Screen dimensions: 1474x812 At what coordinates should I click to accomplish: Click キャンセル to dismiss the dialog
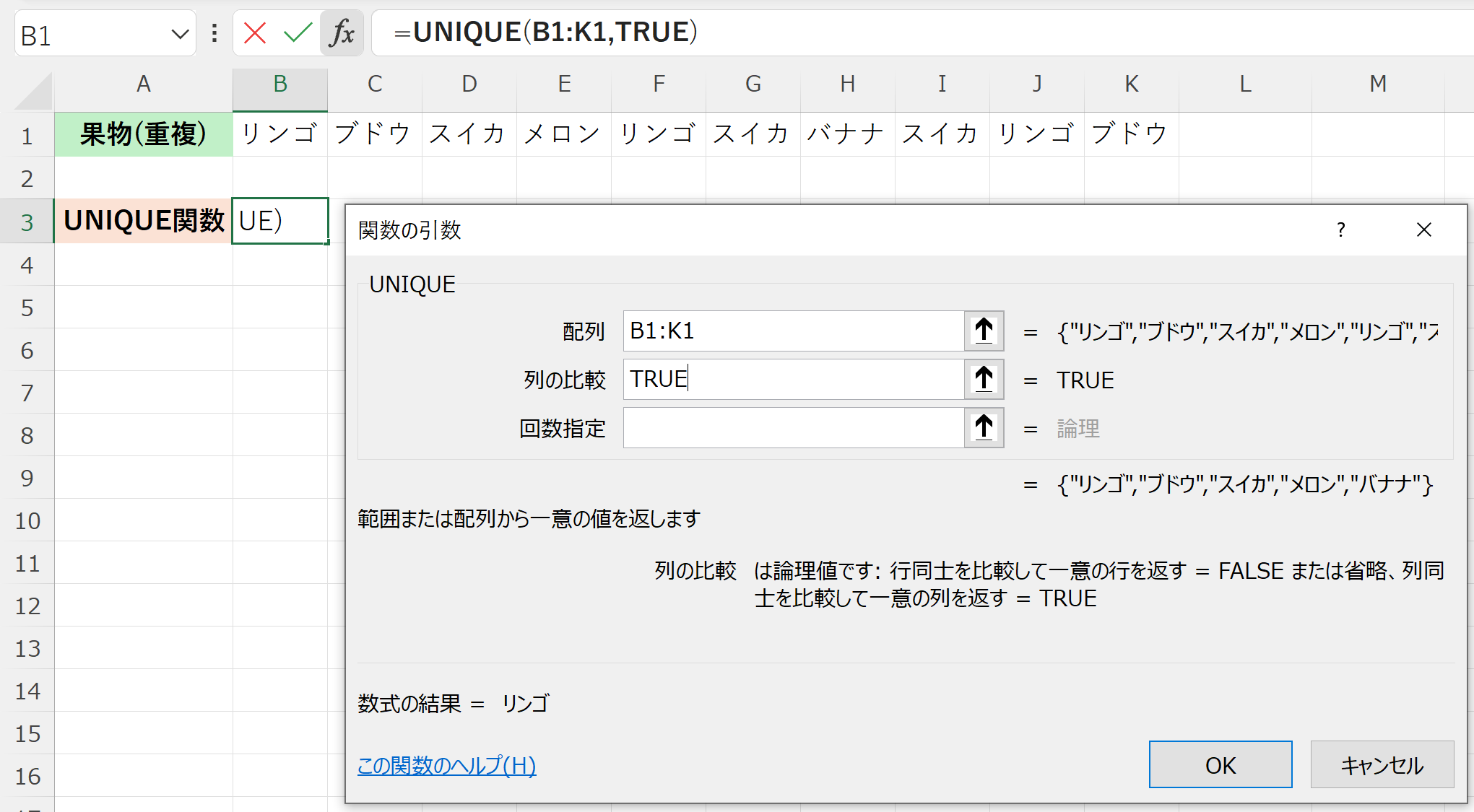tap(1382, 764)
